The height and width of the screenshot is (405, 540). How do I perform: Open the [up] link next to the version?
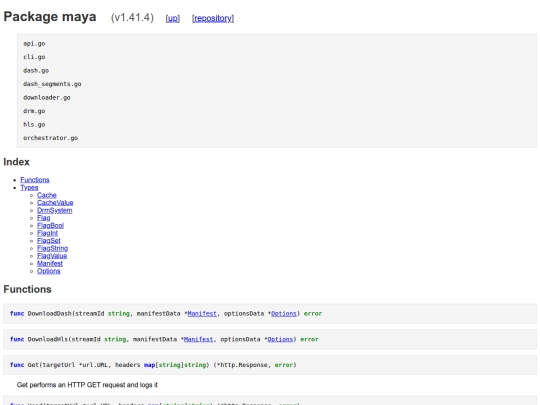173,18
